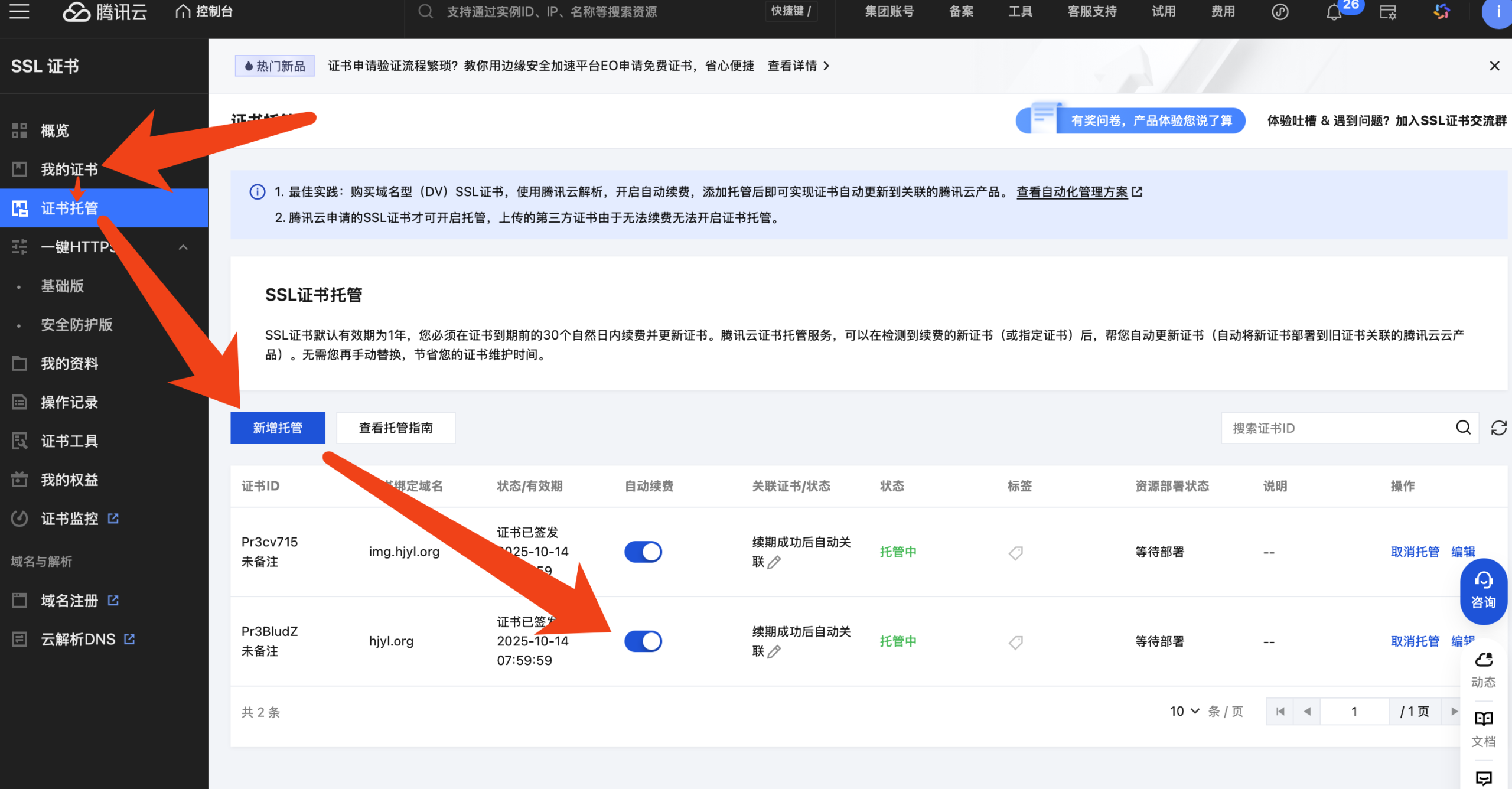The image size is (1512, 789).
Task: Refresh the certificate hosting list
Action: [1498, 428]
